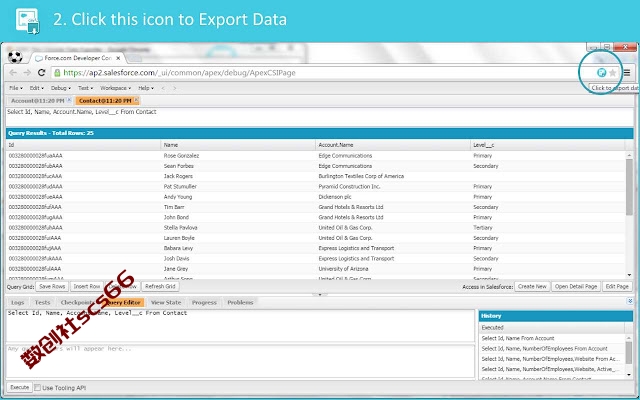Open the Debug menu
640x400 pixels.
point(61,88)
